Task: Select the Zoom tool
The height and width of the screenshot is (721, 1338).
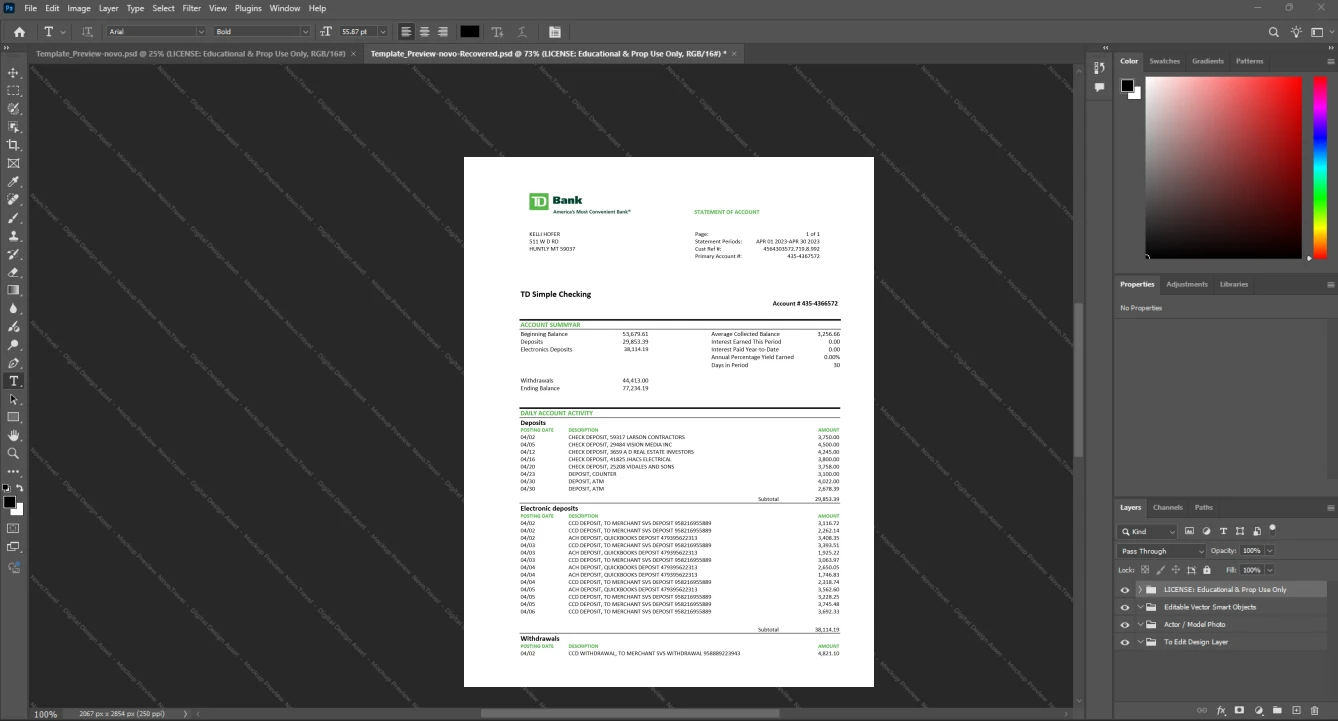Action: pyautogui.click(x=13, y=453)
